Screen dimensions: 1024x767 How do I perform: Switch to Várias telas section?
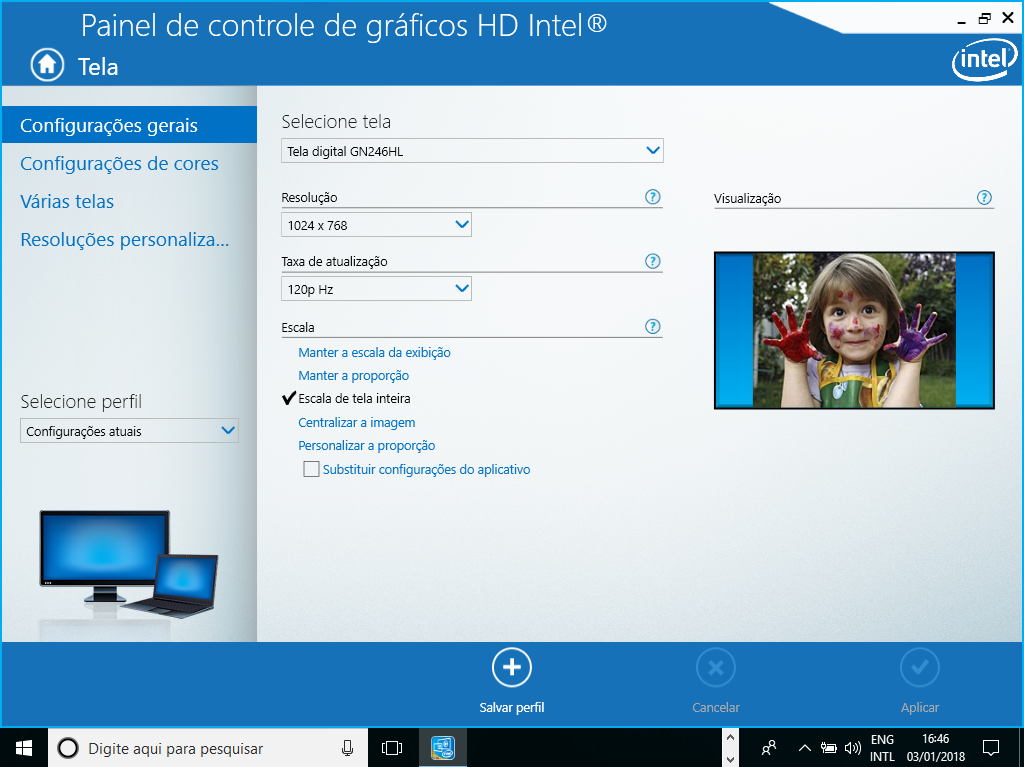pyautogui.click(x=67, y=201)
